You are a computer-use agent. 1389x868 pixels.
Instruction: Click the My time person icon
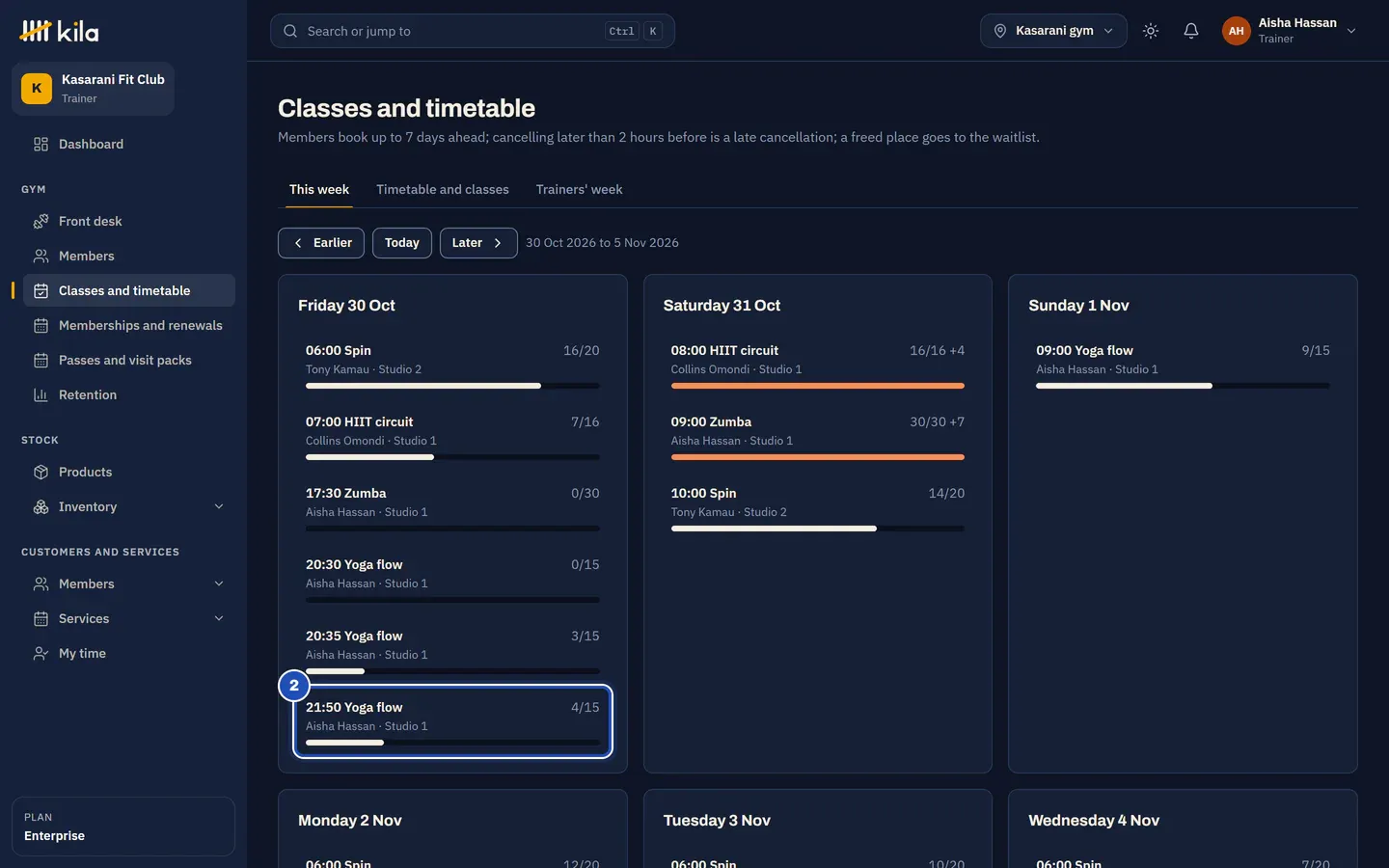(41, 653)
